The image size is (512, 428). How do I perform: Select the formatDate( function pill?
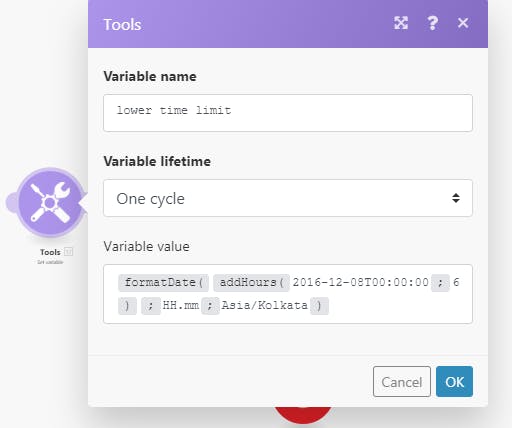coord(163,283)
